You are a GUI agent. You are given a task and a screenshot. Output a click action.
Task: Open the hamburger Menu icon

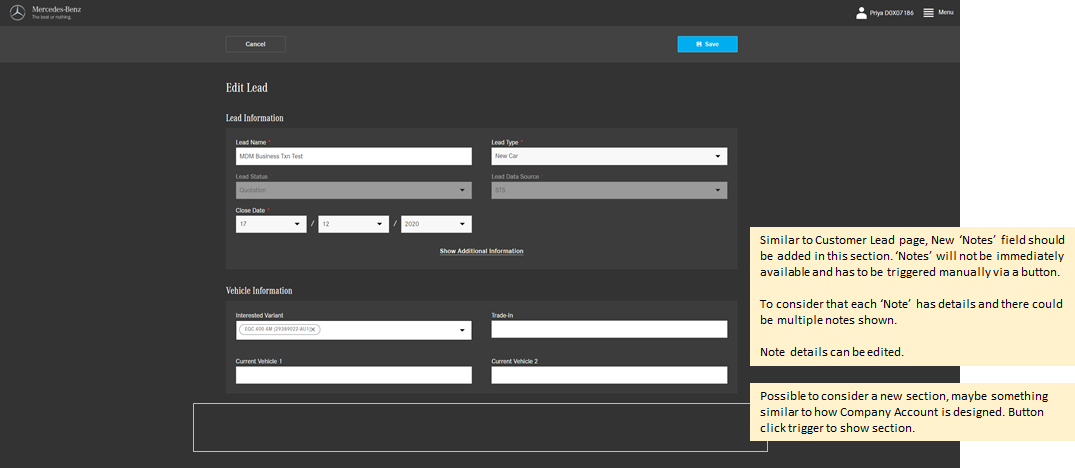click(928, 12)
